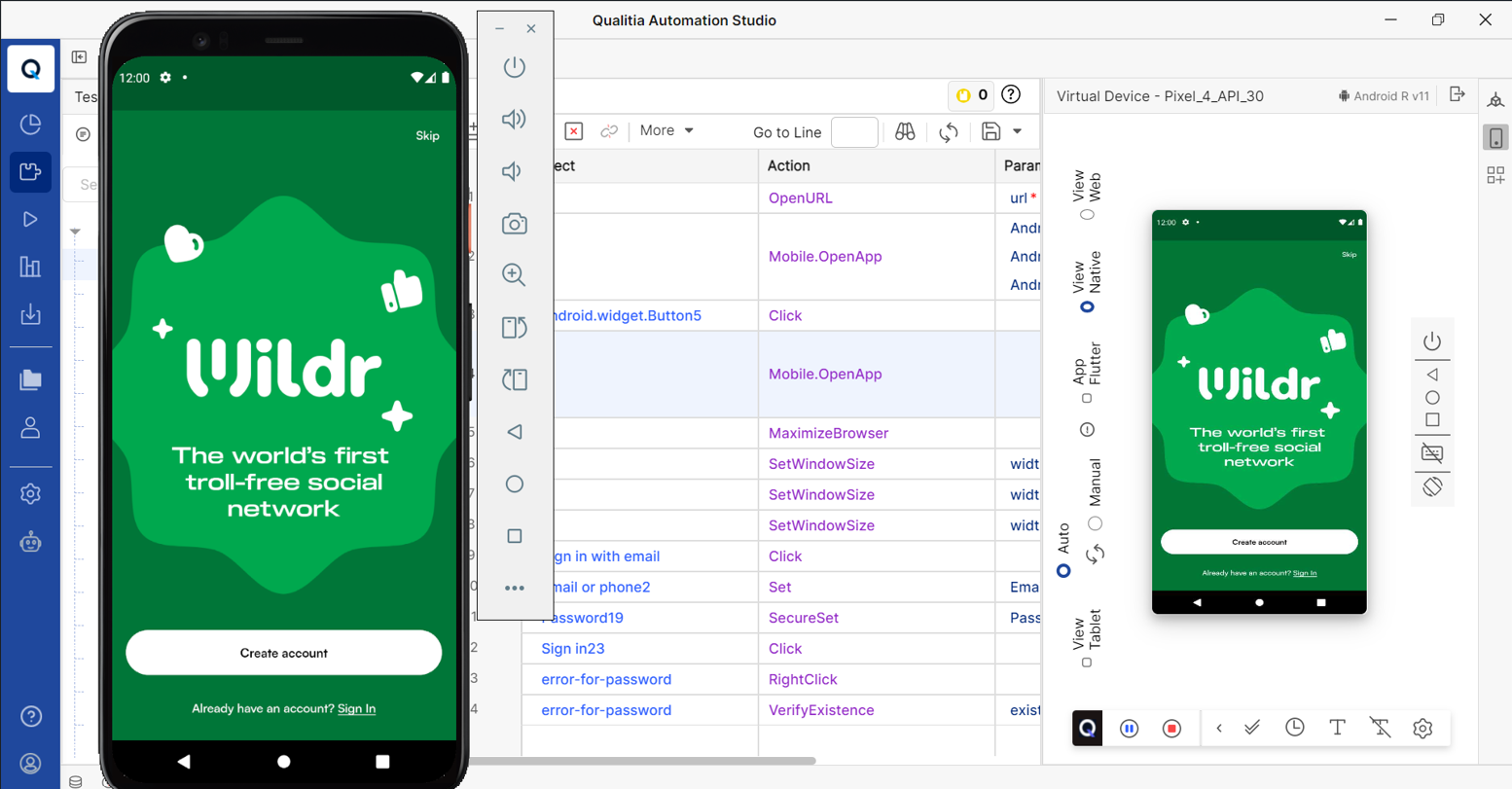The height and width of the screenshot is (789, 1512).
Task: Click the exit icon beside Android R v11
Action: pyautogui.click(x=1457, y=94)
